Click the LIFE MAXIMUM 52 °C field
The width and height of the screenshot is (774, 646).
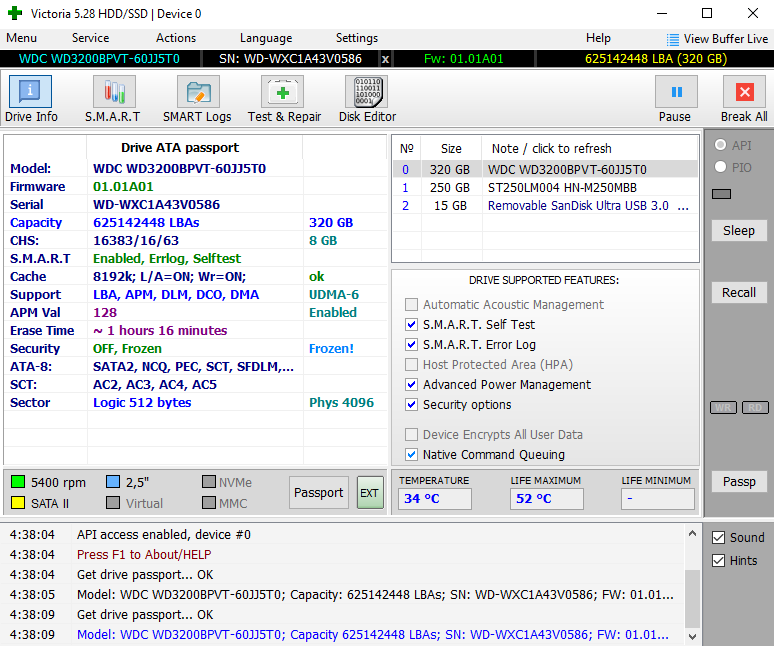pos(546,498)
